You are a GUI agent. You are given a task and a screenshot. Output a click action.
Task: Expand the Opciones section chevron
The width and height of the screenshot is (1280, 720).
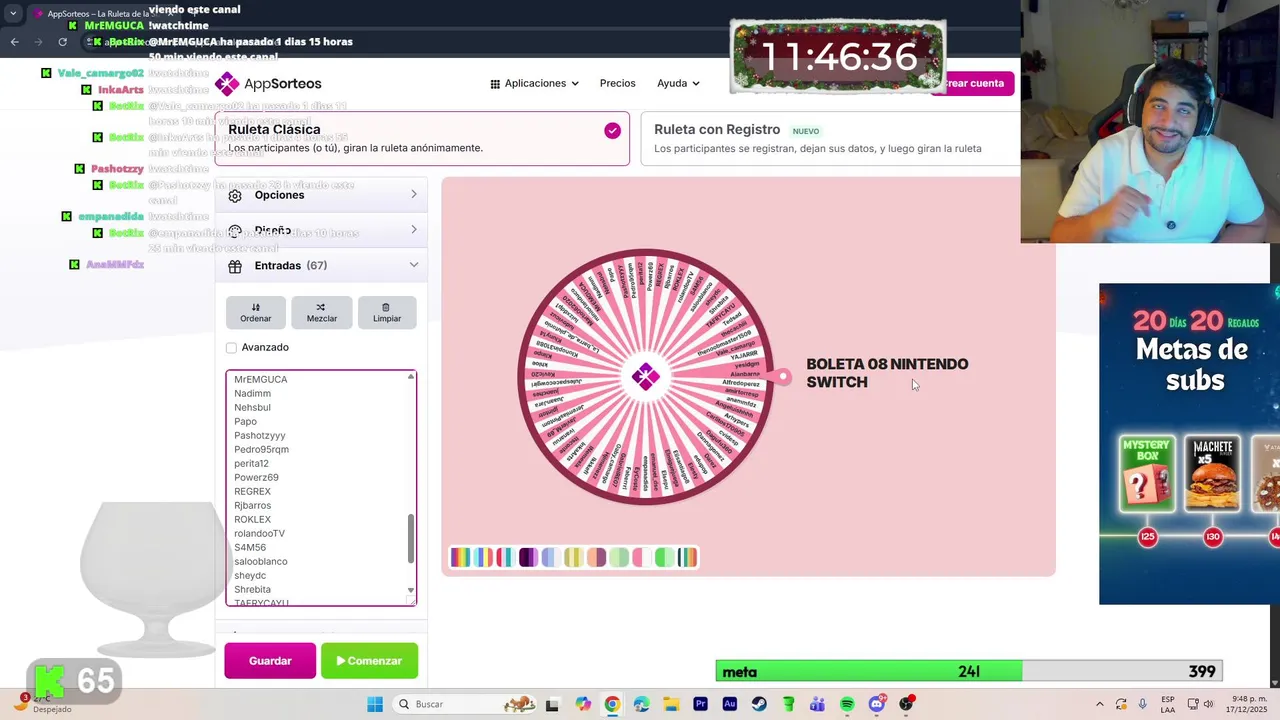(x=414, y=194)
